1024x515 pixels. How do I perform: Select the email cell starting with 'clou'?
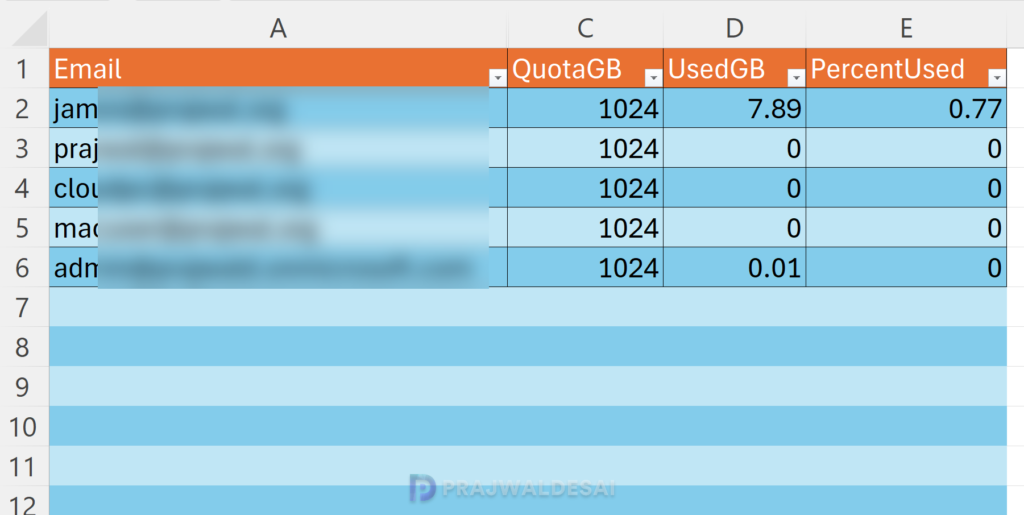pyautogui.click(x=278, y=188)
